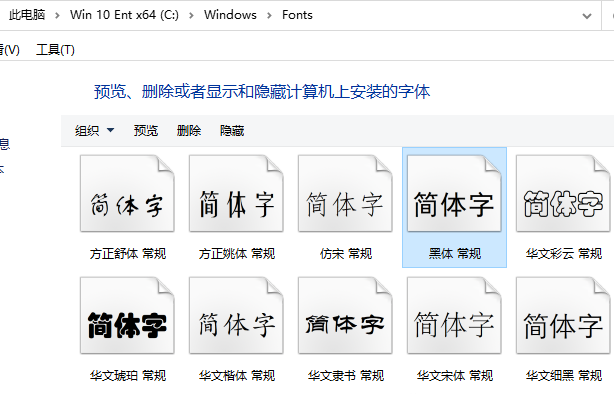
Task: Click the 删除 toolbar button
Action: [x=189, y=130]
